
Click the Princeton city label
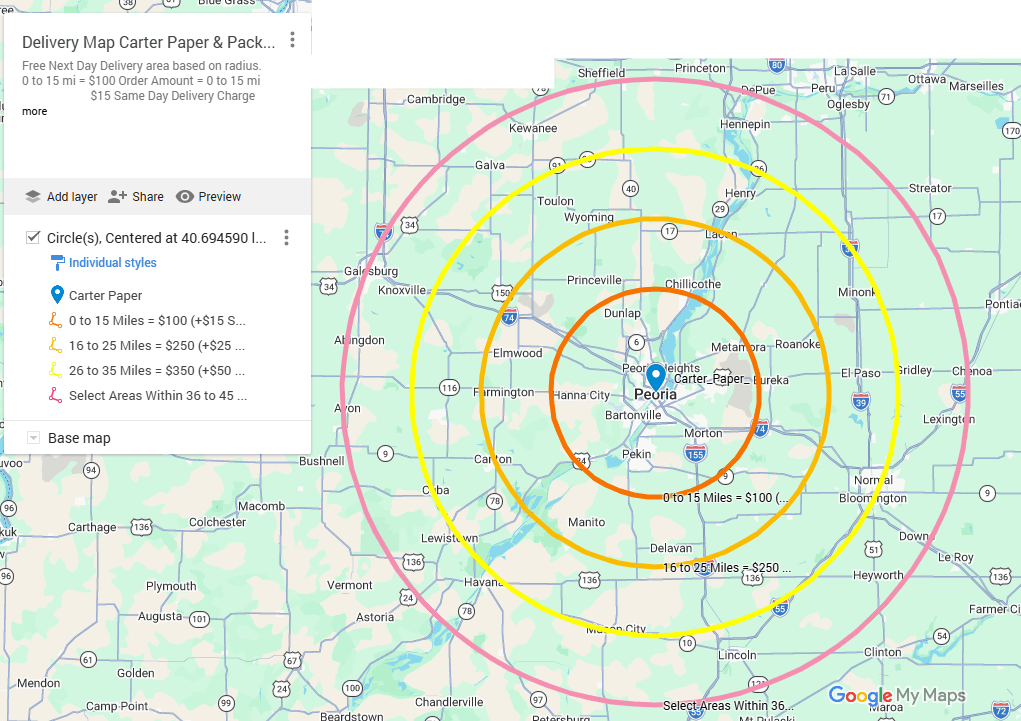[700, 68]
